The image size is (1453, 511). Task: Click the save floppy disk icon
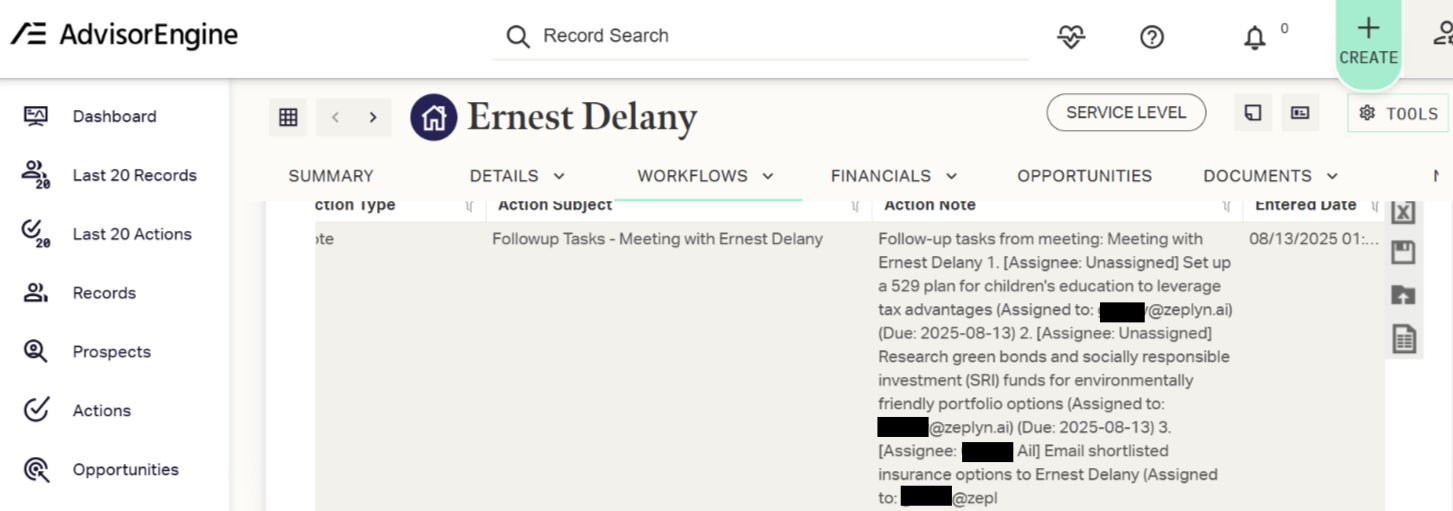[1404, 253]
